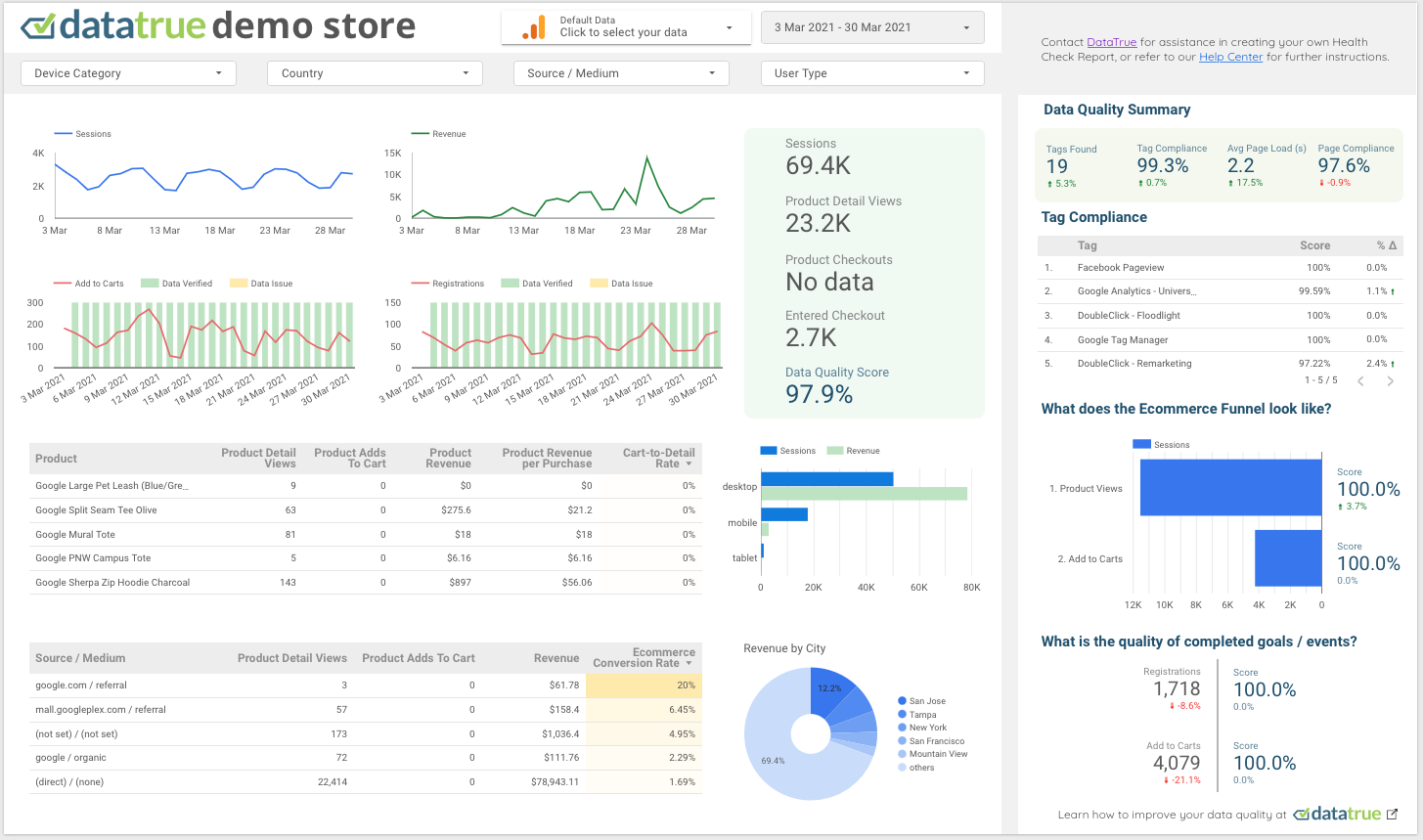Image resolution: width=1423 pixels, height=840 pixels.
Task: Open the Device Category filter dropdown
Action: click(x=128, y=73)
